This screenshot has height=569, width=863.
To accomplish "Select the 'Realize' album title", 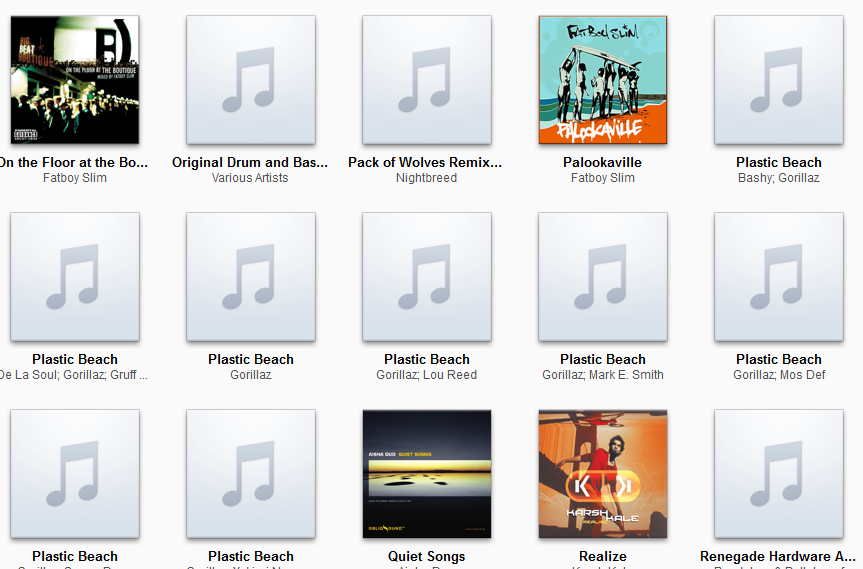I will click(603, 556).
